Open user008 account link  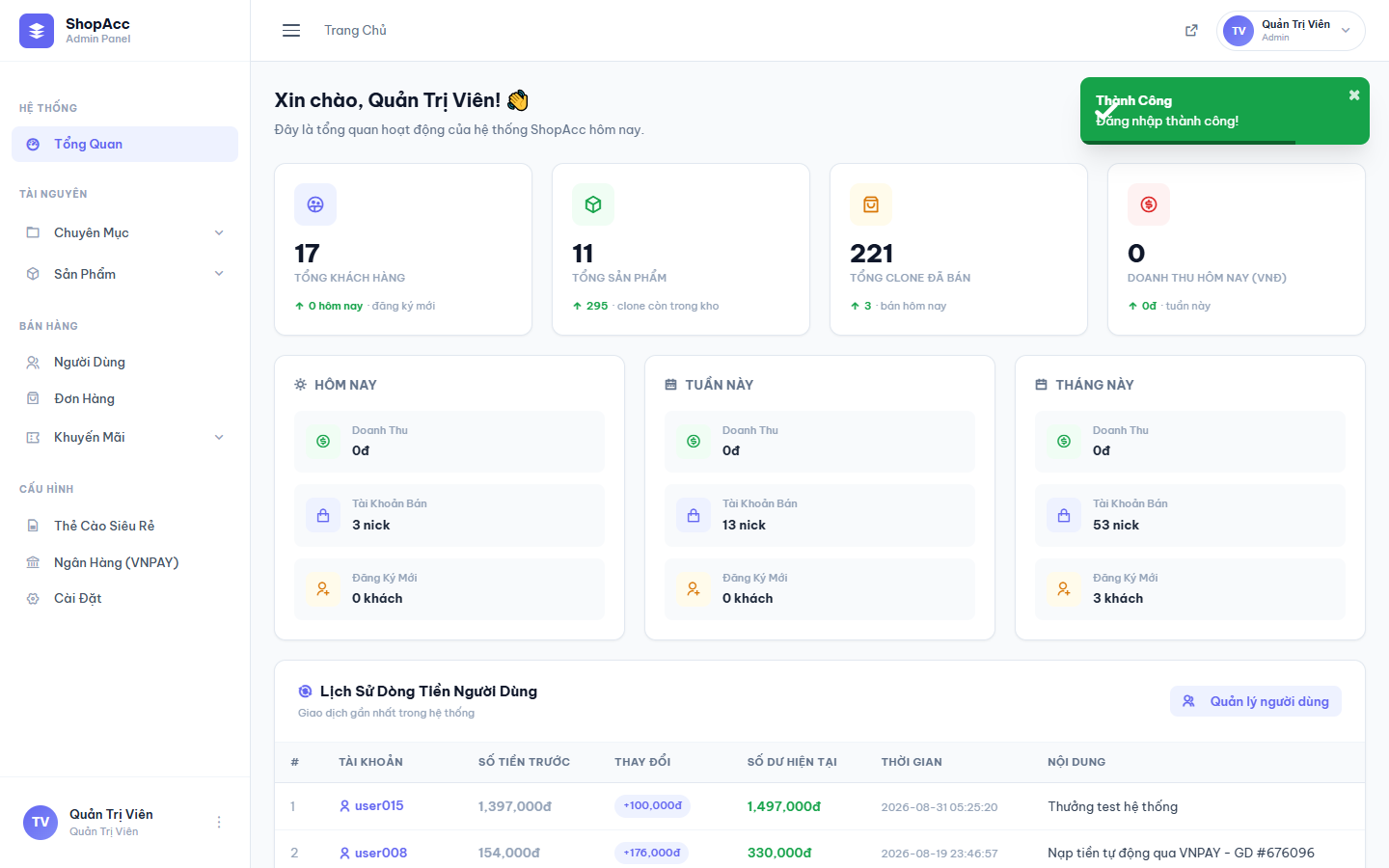[x=373, y=853]
